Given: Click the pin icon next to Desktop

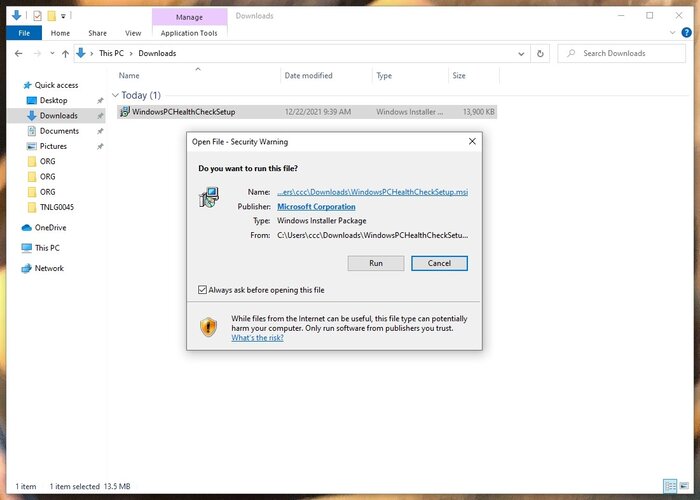Looking at the screenshot, I should pyautogui.click(x=100, y=101).
